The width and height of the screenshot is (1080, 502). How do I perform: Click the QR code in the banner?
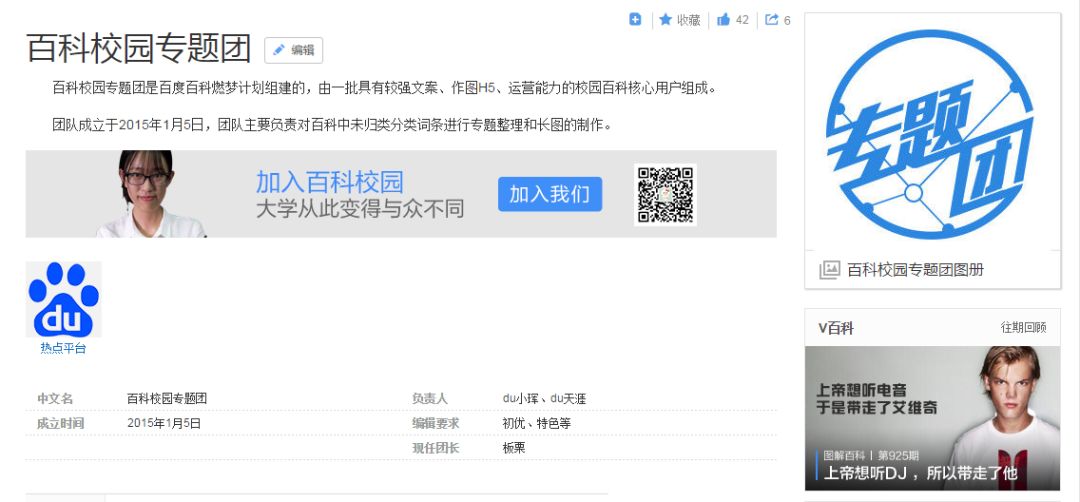[x=665, y=194]
